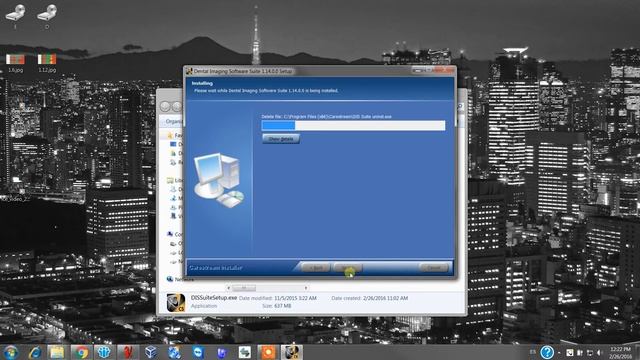Image resolution: width=640 pixels, height=360 pixels.
Task: Click the Next button in the setup wizard
Action: click(347, 268)
